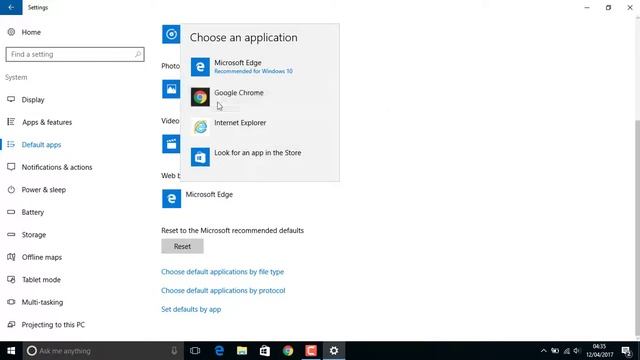Screen dimensions: 640x360
Task: Click the Home gear icon in sidebar
Action: pyautogui.click(x=11, y=32)
